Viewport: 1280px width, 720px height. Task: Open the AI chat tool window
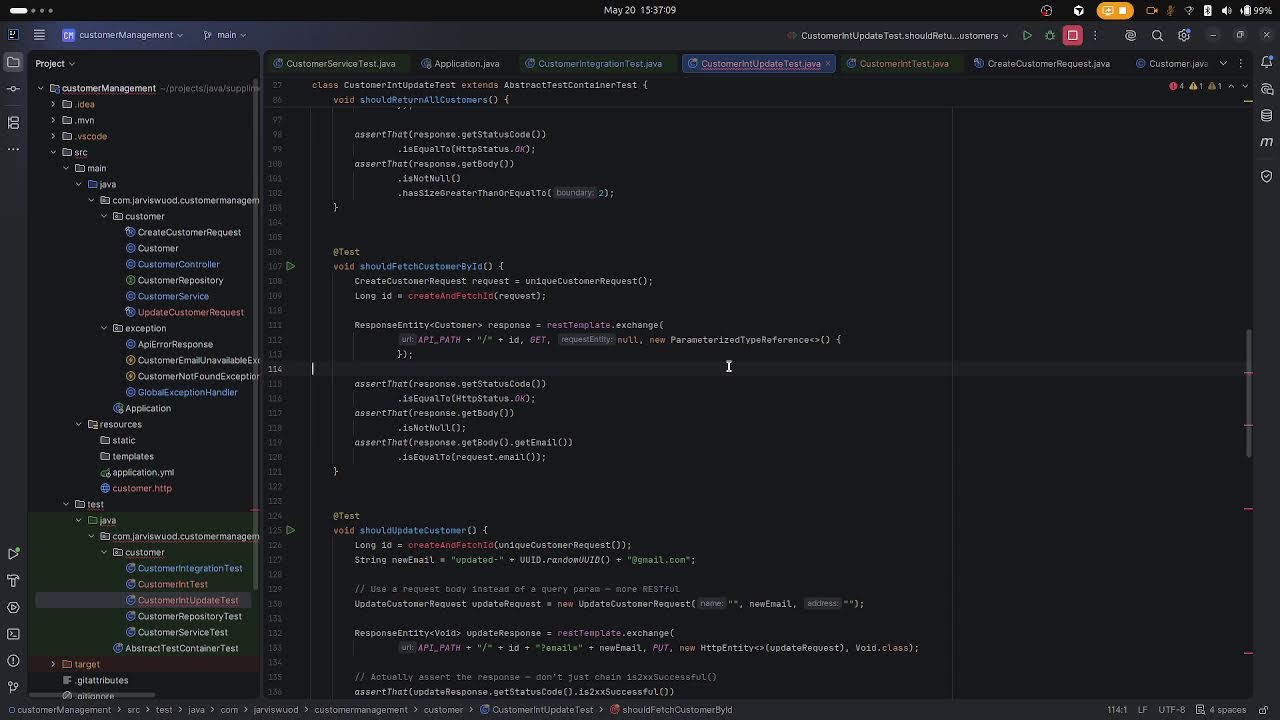[x=1267, y=89]
